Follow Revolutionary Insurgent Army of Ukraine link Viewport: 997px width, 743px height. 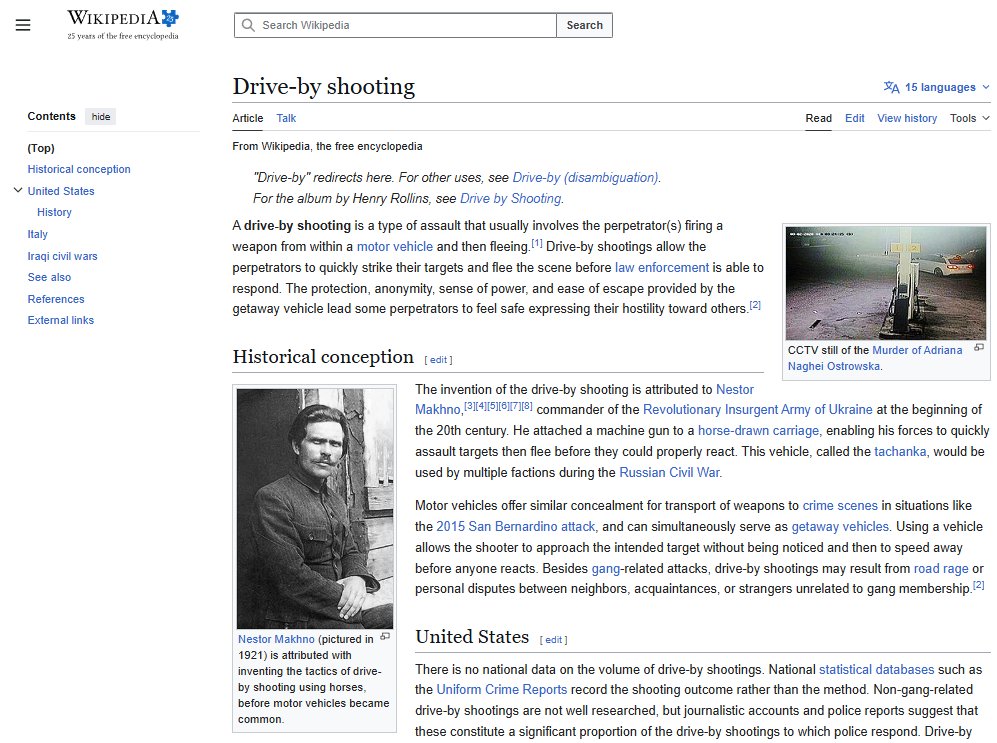pos(757,409)
